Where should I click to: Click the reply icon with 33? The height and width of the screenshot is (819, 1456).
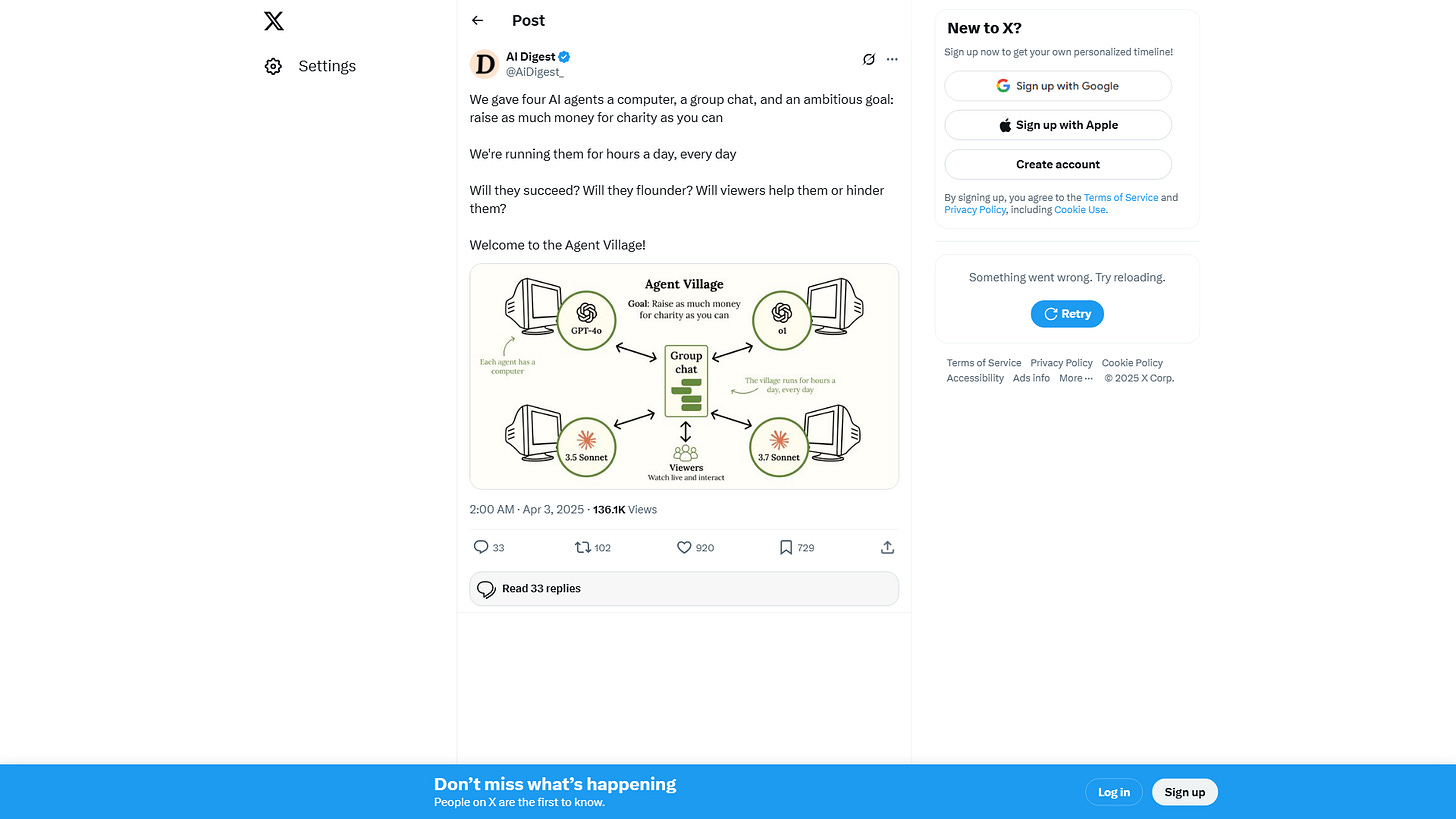[x=489, y=547]
